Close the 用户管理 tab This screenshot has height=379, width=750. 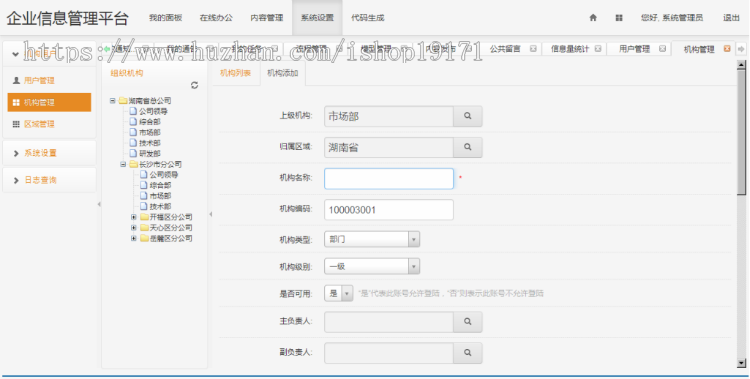[x=662, y=49]
